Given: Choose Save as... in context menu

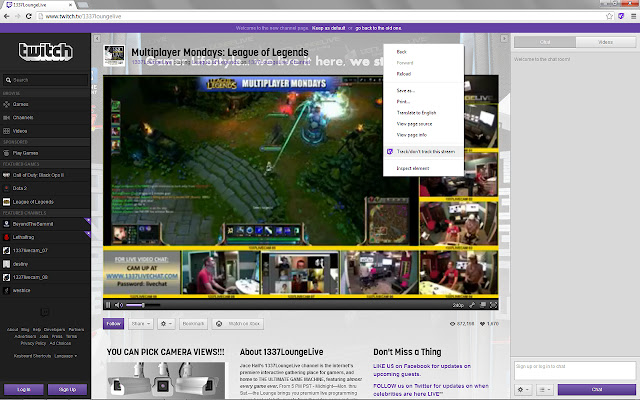Looking at the screenshot, I should [x=423, y=91].
